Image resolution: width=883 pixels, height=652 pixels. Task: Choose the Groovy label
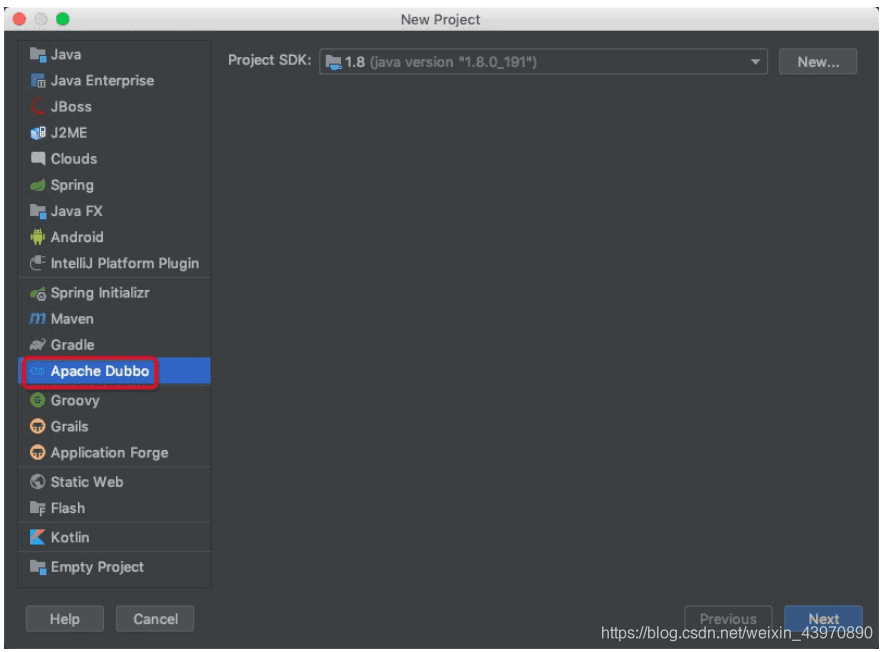[x=75, y=400]
